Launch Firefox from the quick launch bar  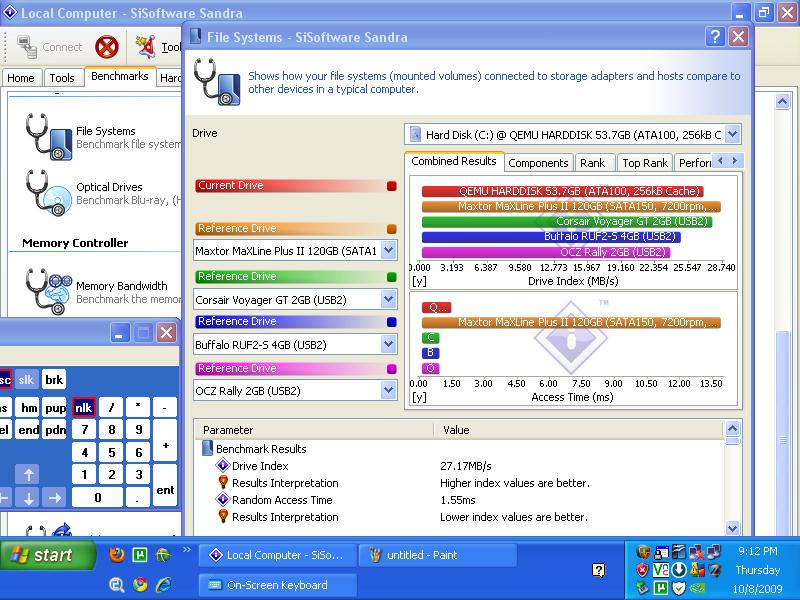pyautogui.click(x=117, y=555)
